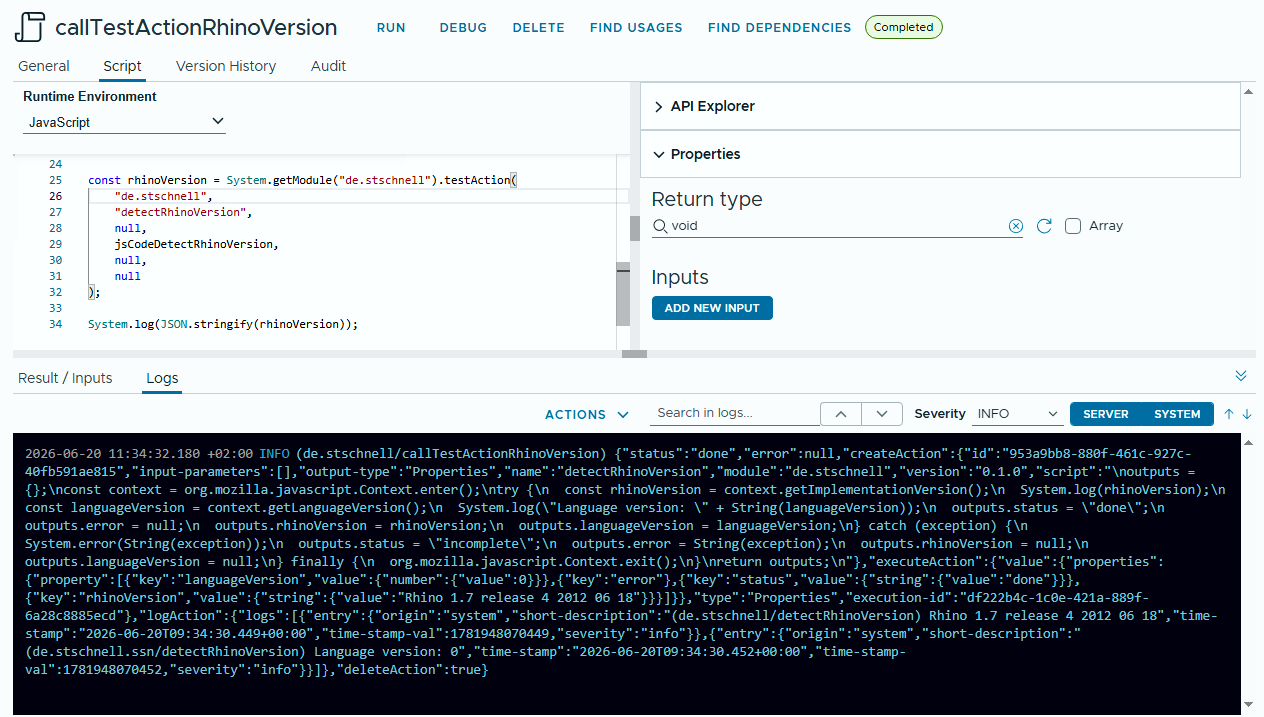Click code line with "detectRhinoVersion"

coord(184,212)
